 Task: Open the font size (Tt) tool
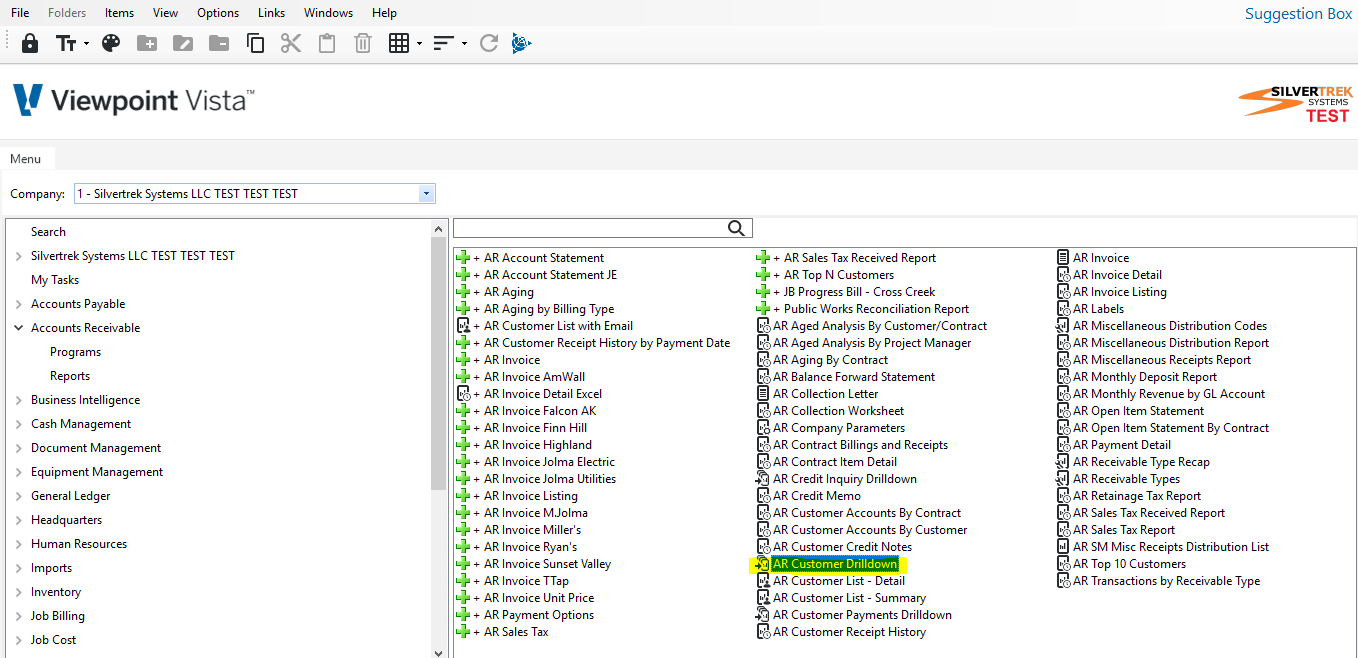point(66,43)
